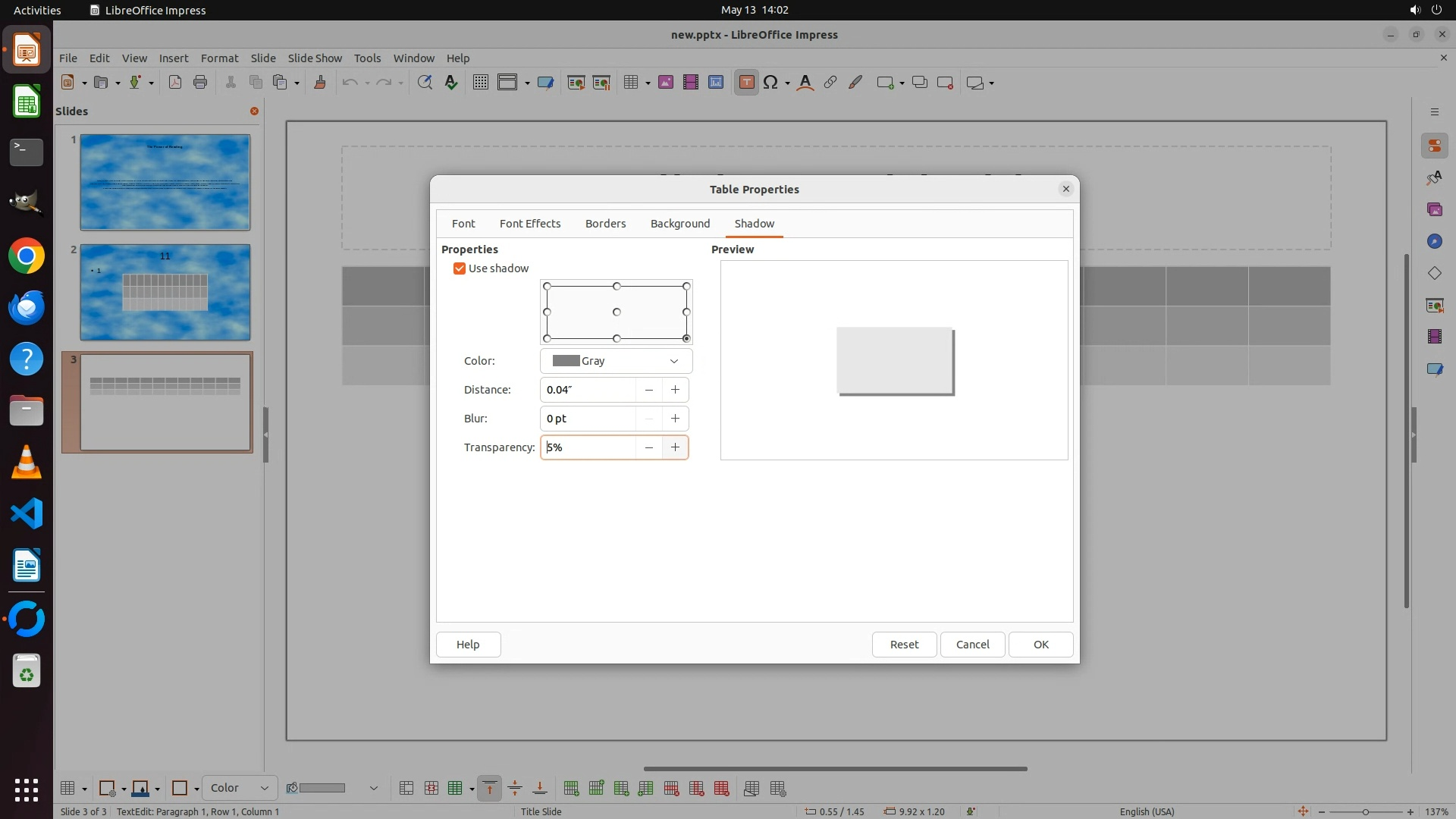Select center shadow position point
This screenshot has height=819, width=1456.
pyautogui.click(x=617, y=312)
